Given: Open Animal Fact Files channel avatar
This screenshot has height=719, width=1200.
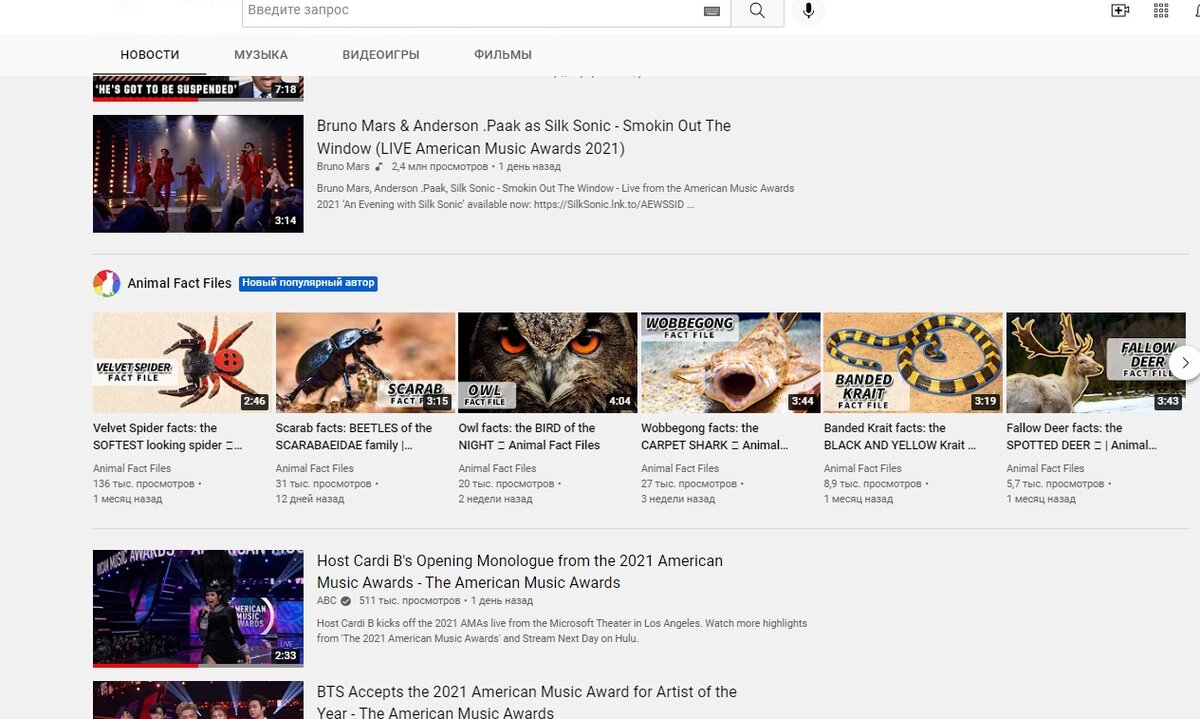Looking at the screenshot, I should [x=106, y=283].
